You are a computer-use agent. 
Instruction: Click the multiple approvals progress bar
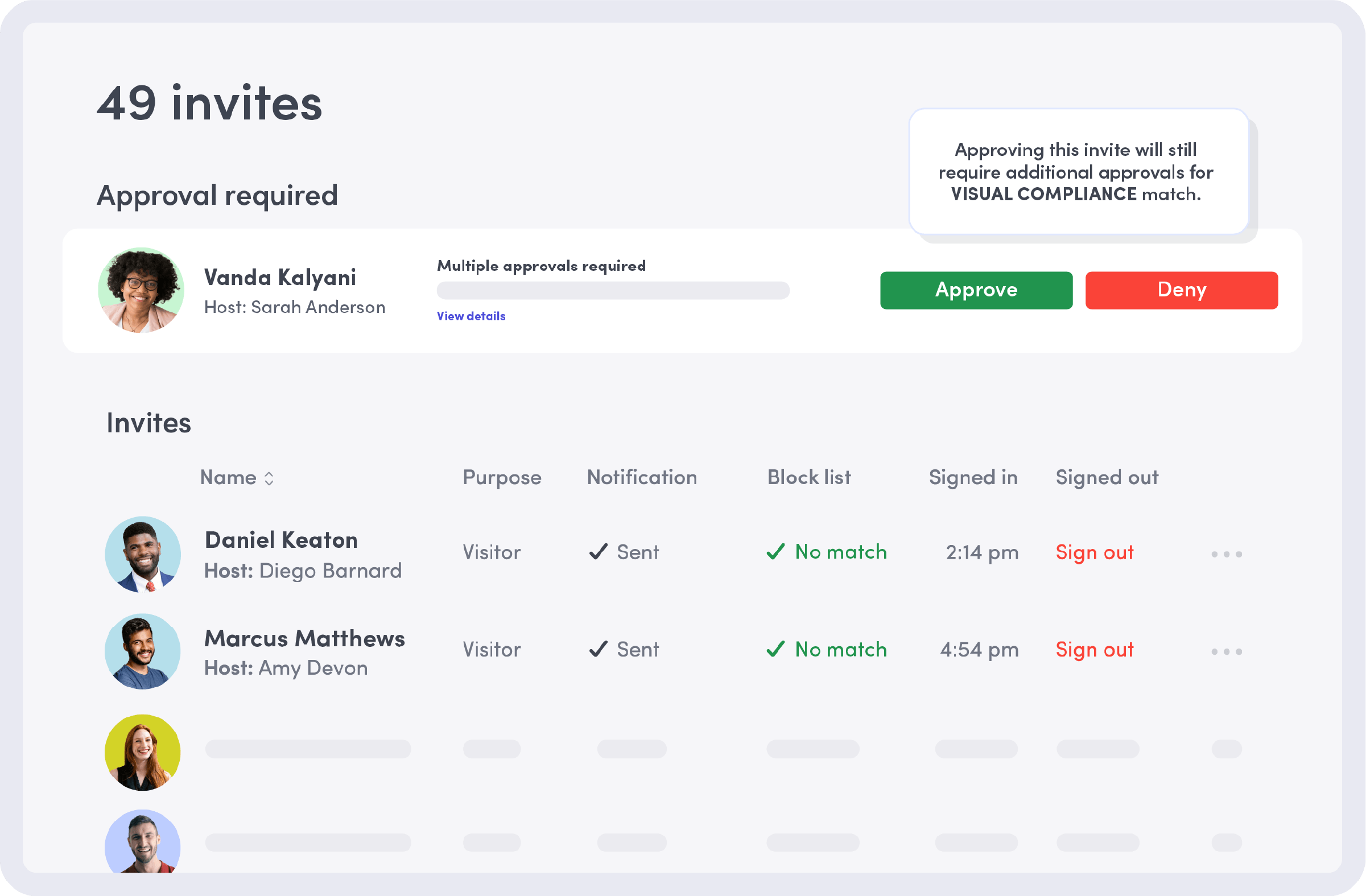613,291
